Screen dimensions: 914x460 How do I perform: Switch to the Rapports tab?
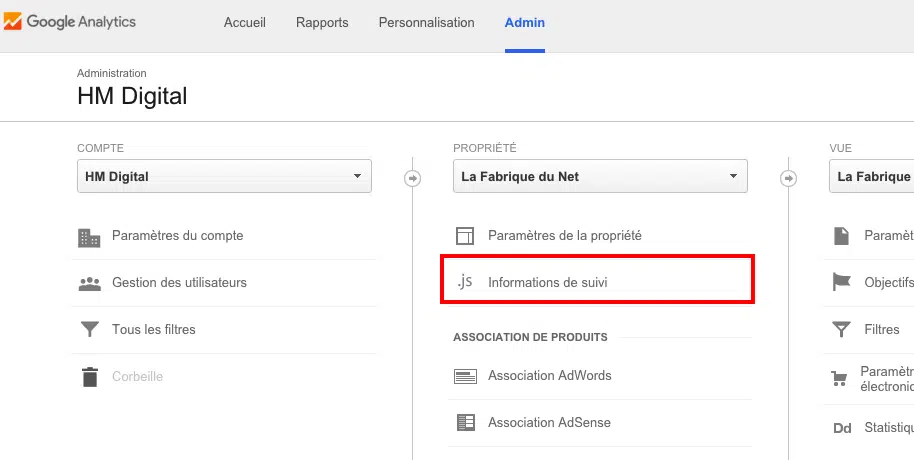click(322, 23)
